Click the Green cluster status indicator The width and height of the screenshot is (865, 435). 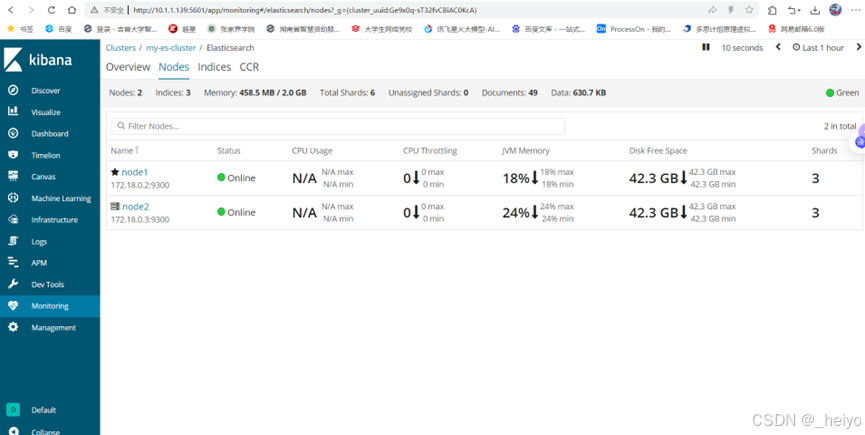[x=842, y=93]
